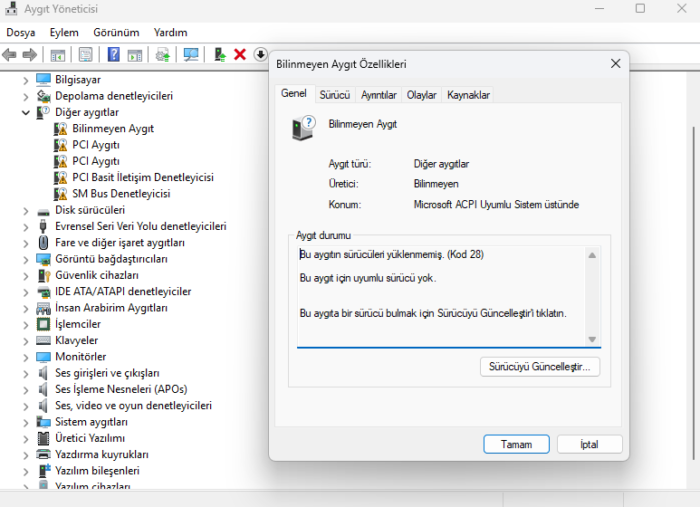Switch to the Ayrıntılar tab
Screen dimensions: 700x507
coord(379,95)
